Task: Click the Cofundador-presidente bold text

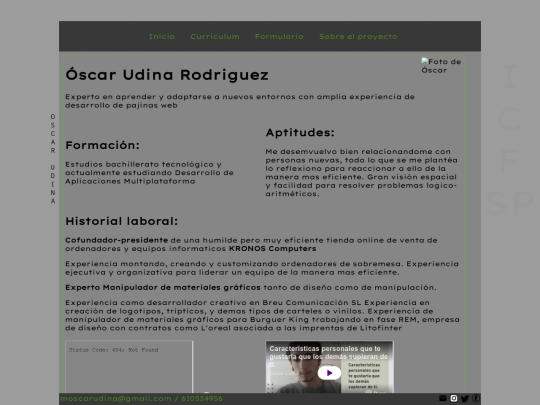Action: pos(117,240)
